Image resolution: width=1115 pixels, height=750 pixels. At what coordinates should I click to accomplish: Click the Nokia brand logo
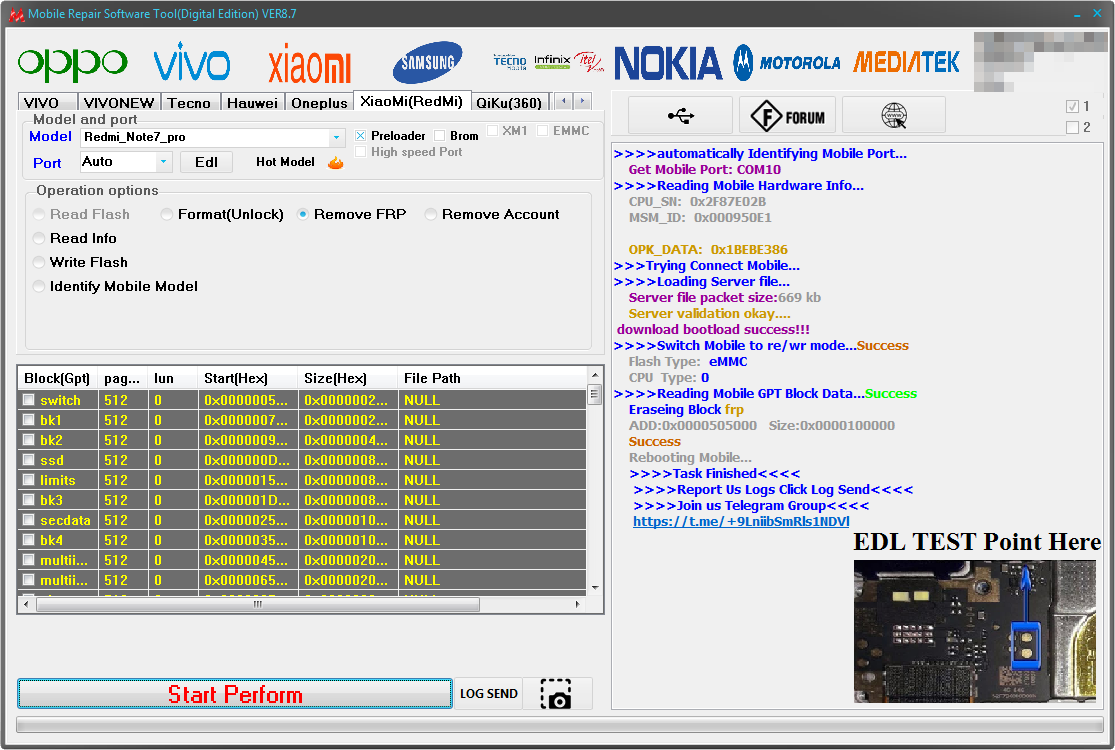[x=668, y=63]
